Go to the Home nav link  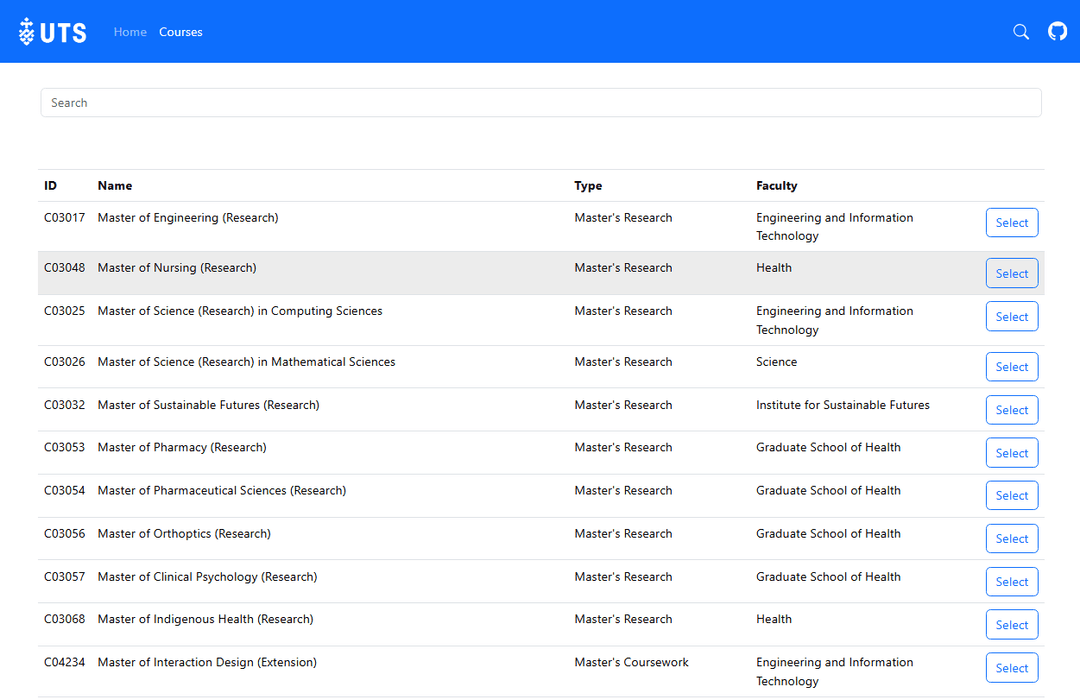click(130, 32)
